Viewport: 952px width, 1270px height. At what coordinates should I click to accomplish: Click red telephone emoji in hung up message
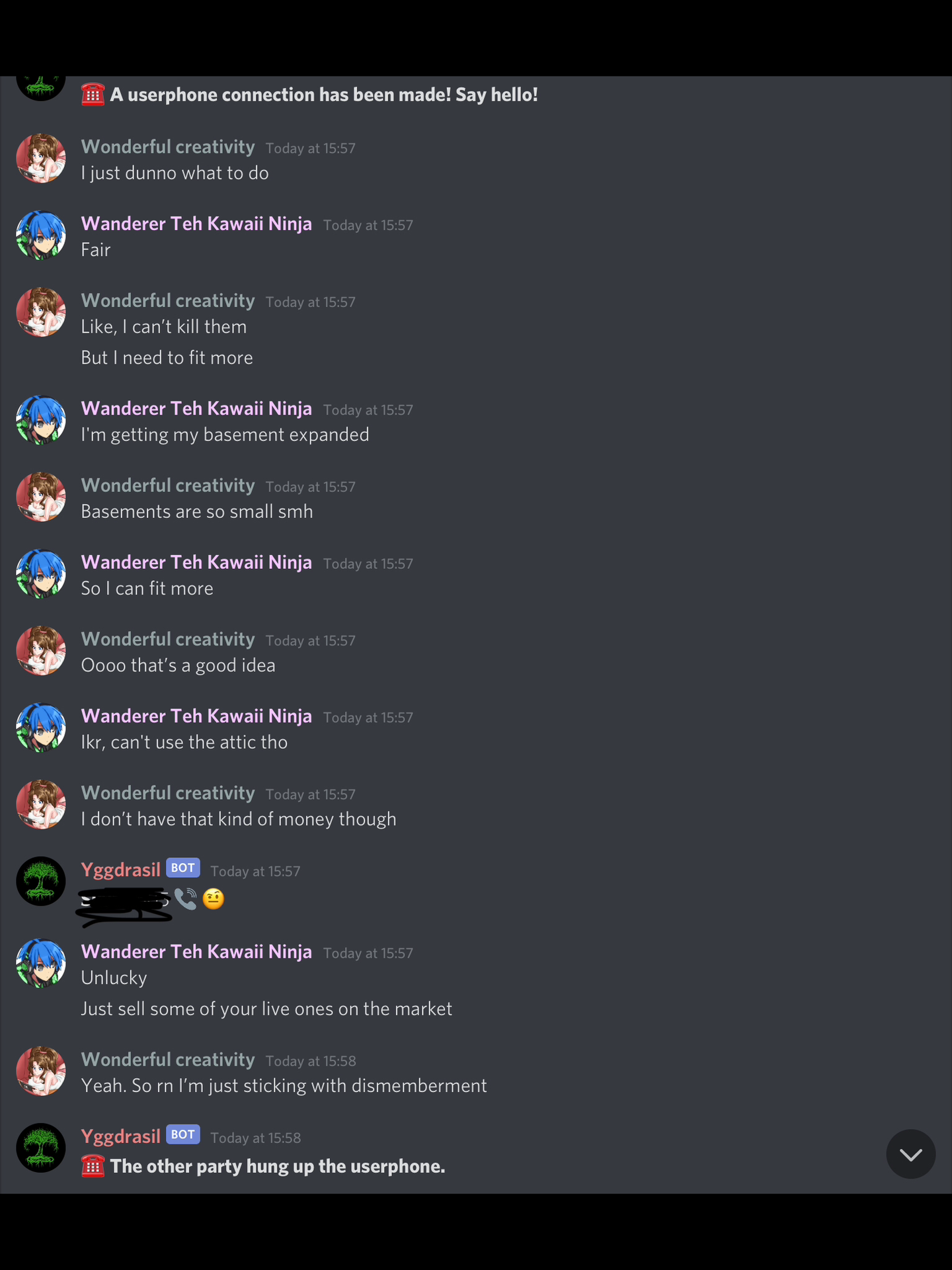[93, 1166]
